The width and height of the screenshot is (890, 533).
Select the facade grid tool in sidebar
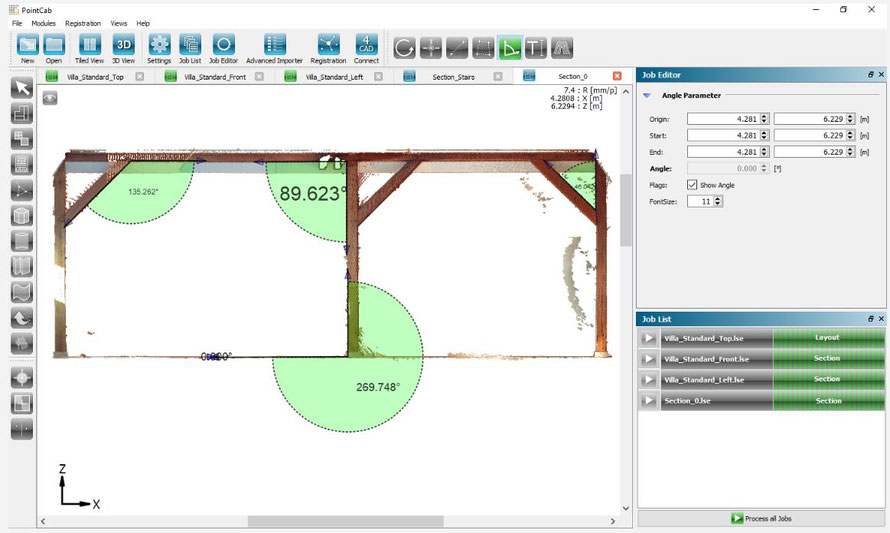pos(22,165)
